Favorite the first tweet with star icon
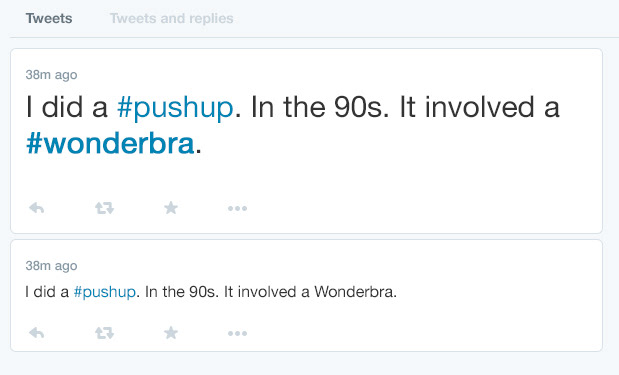Viewport: 619px width, 375px height. click(171, 208)
